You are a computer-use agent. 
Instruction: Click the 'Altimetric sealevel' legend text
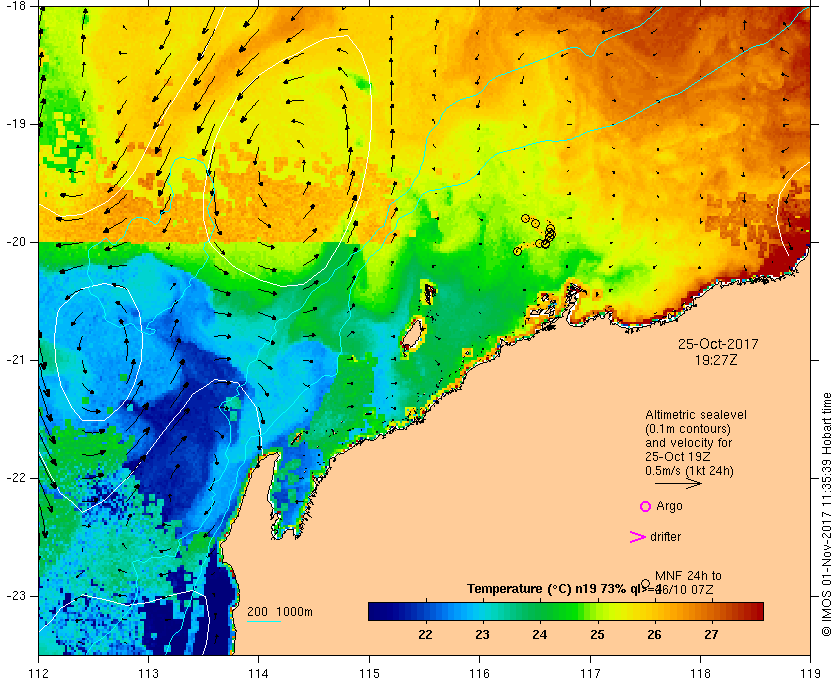coord(695,415)
